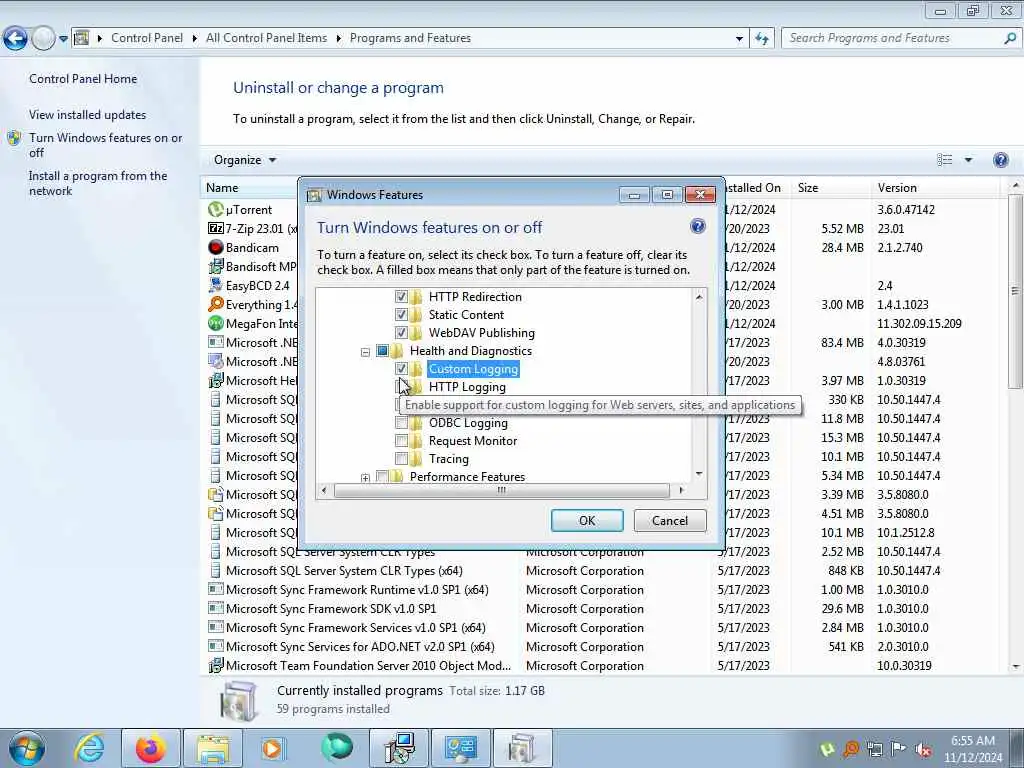Open View installed updates link
Screen dimensions: 1024x768
pyautogui.click(x=88, y=115)
